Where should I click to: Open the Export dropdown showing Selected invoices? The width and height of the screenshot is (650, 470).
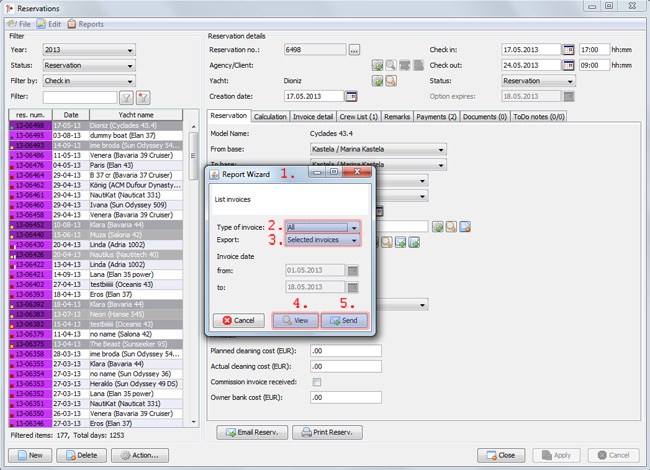pos(323,240)
